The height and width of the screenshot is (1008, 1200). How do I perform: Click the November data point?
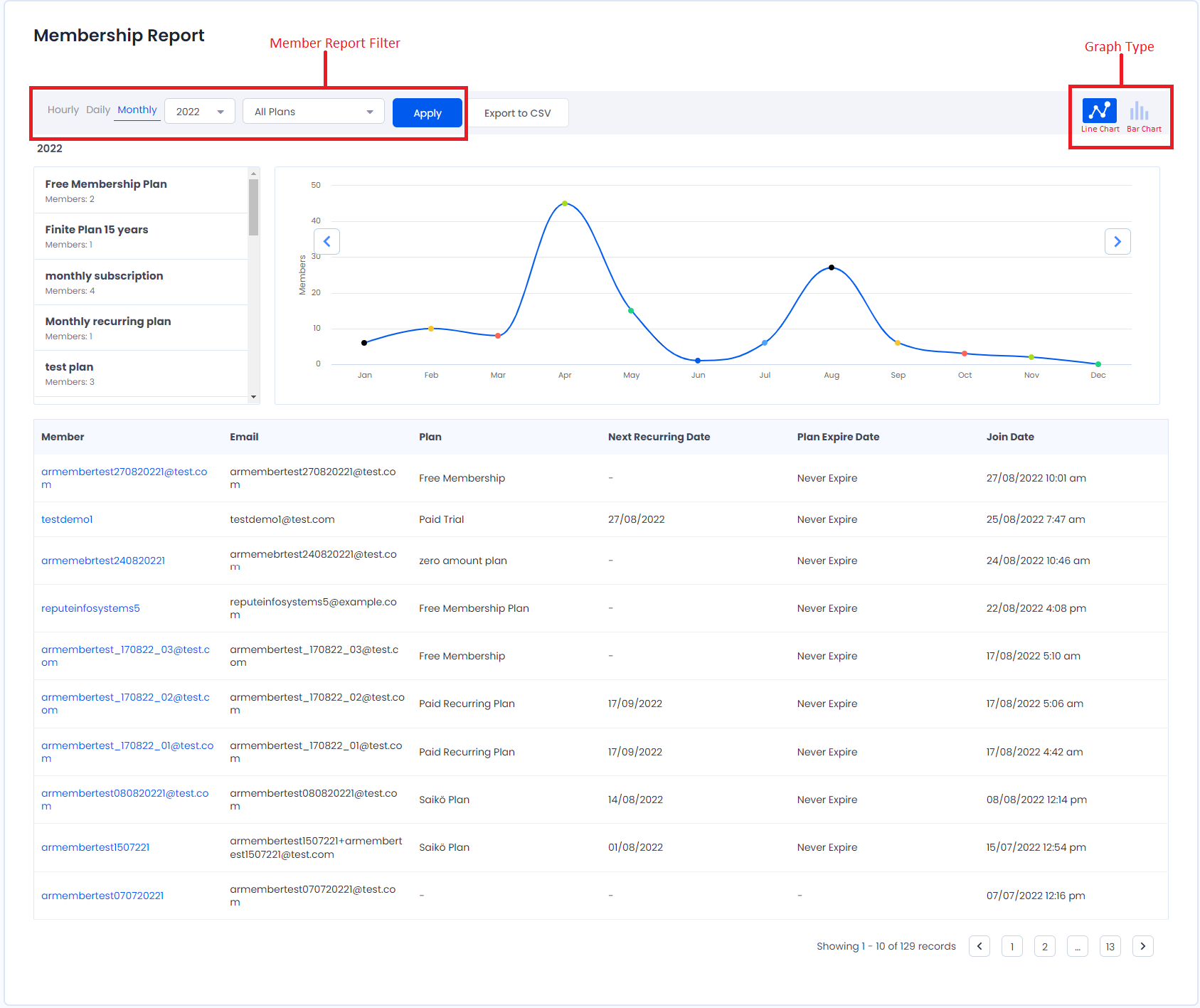1031,357
